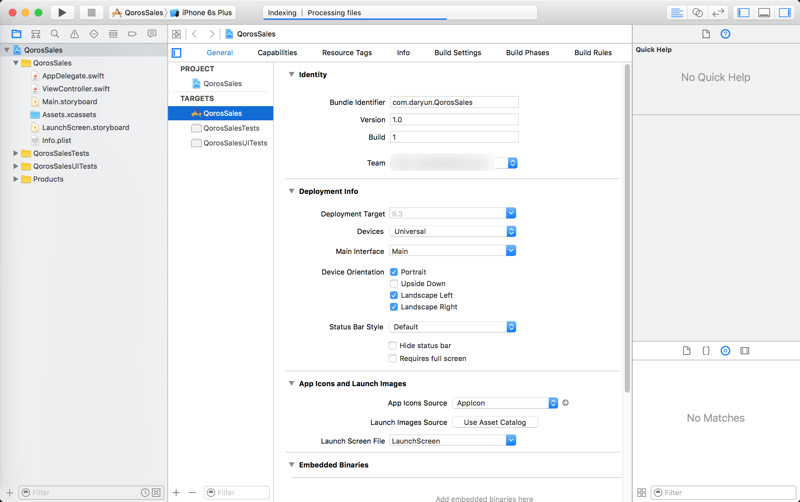Click the Bundle Identifier field

coord(454,102)
